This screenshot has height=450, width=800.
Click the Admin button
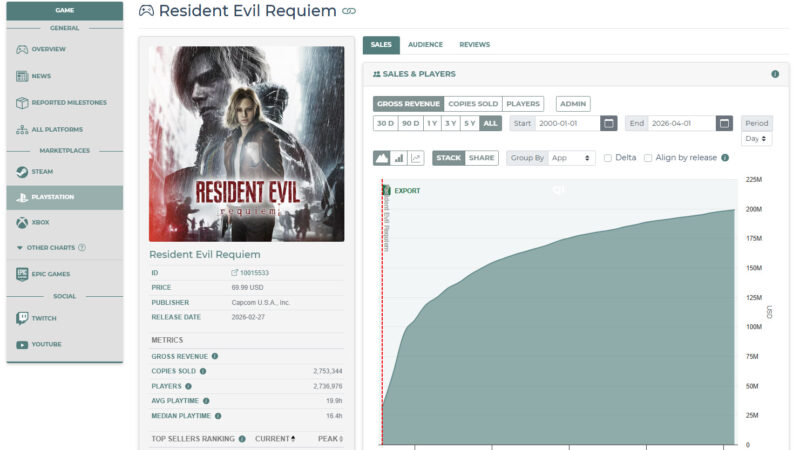coord(573,104)
